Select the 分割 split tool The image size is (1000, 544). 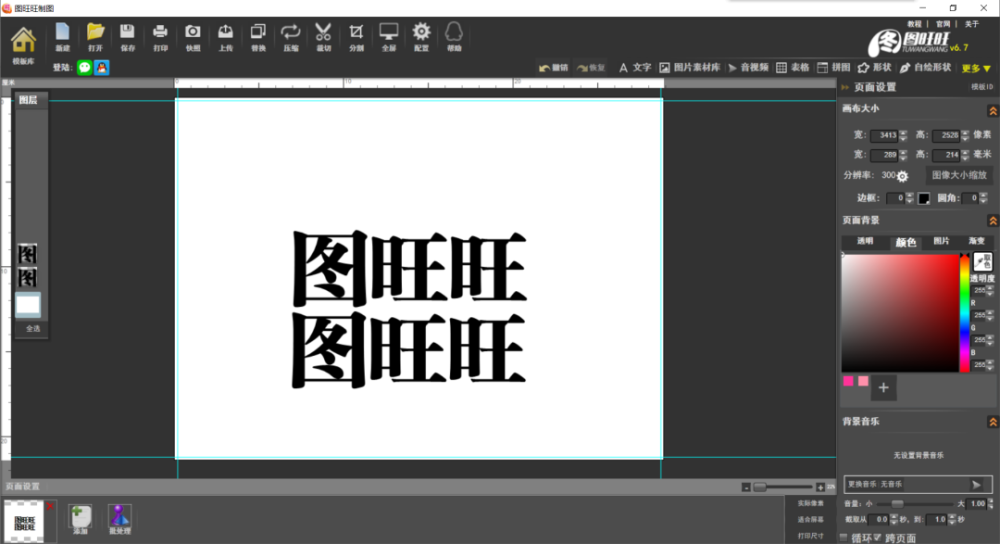coord(356,37)
